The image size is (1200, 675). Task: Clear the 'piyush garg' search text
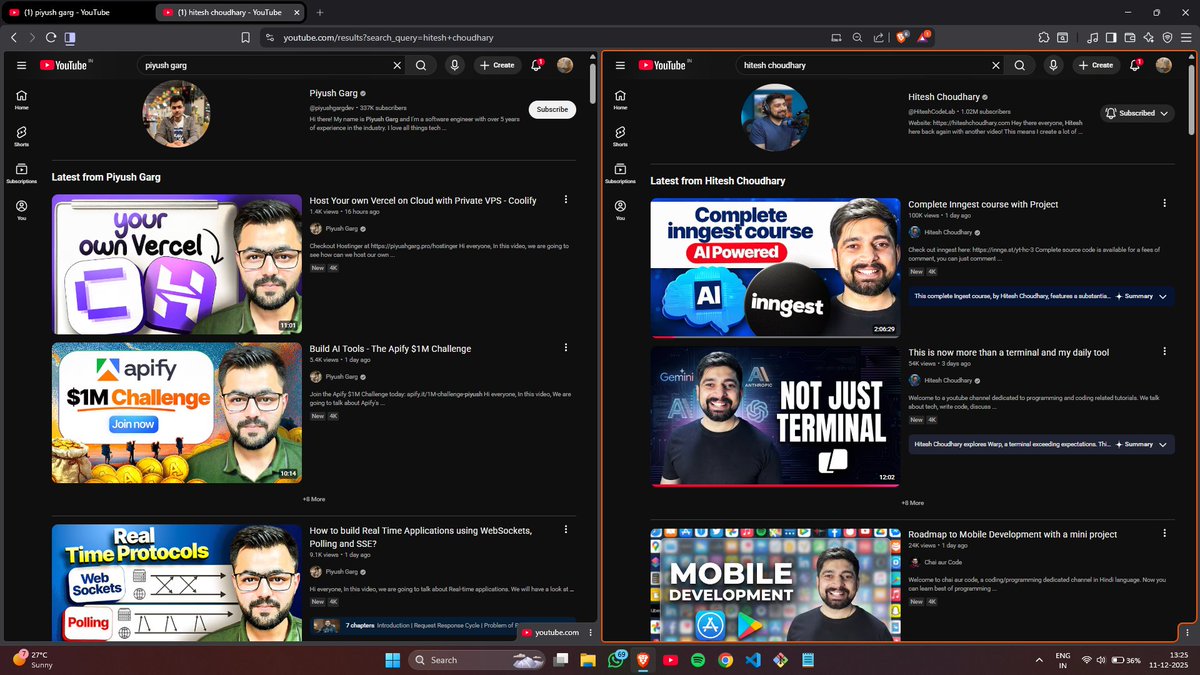coord(397,65)
